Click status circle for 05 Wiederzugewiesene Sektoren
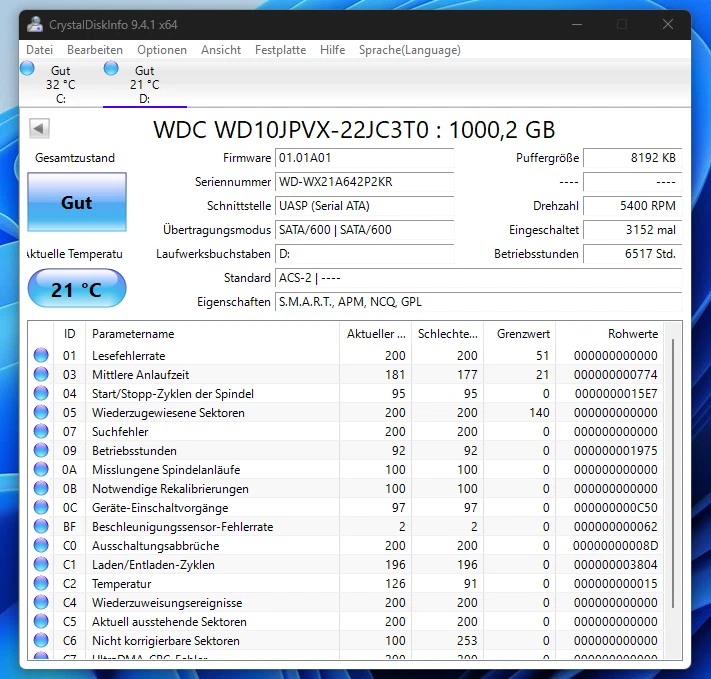 (41, 412)
